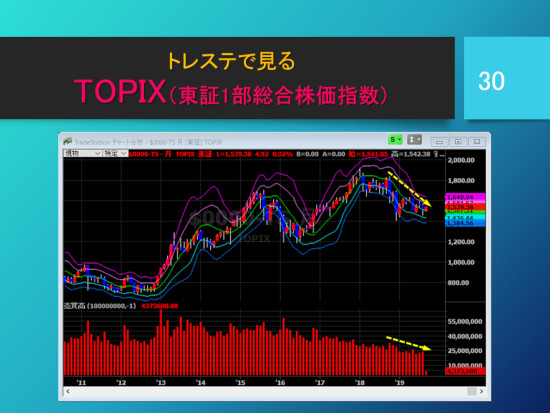Click the 始=1,541.05 open value
Viewport: 550px width, 413px height.
368,154
